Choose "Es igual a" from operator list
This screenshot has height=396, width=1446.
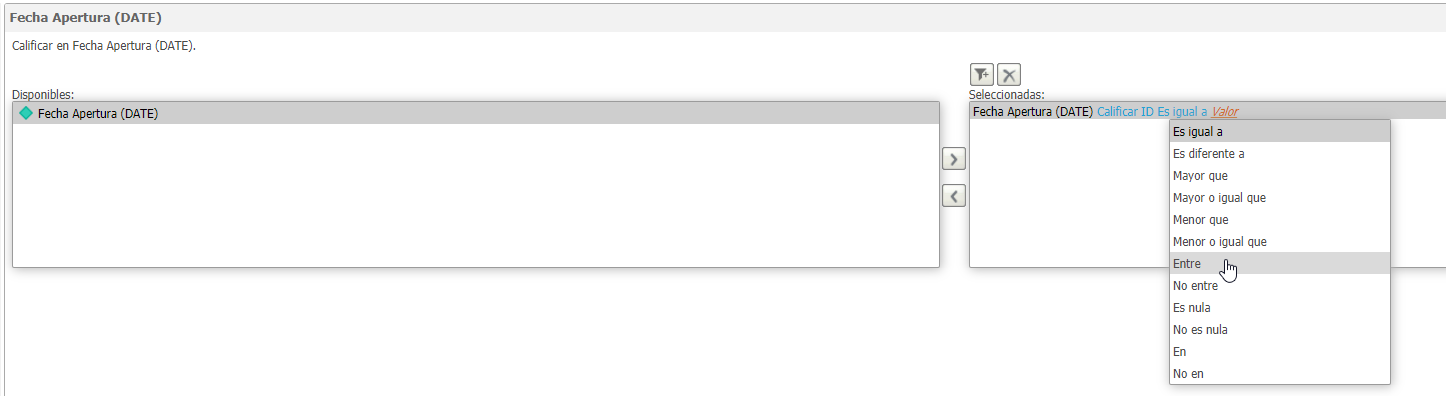pyautogui.click(x=1280, y=131)
